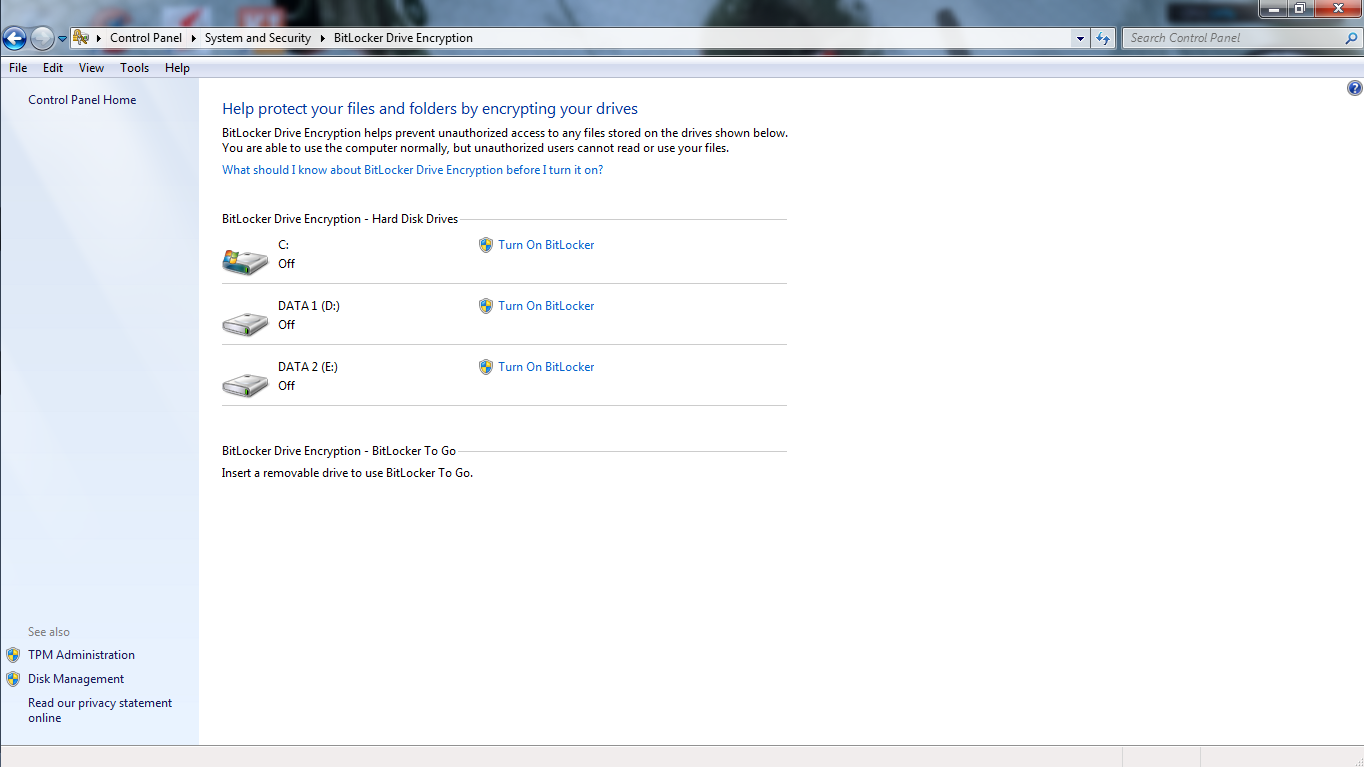This screenshot has height=767, width=1364.
Task: Expand the arrow after Control Panel breadcrumb
Action: pos(194,38)
